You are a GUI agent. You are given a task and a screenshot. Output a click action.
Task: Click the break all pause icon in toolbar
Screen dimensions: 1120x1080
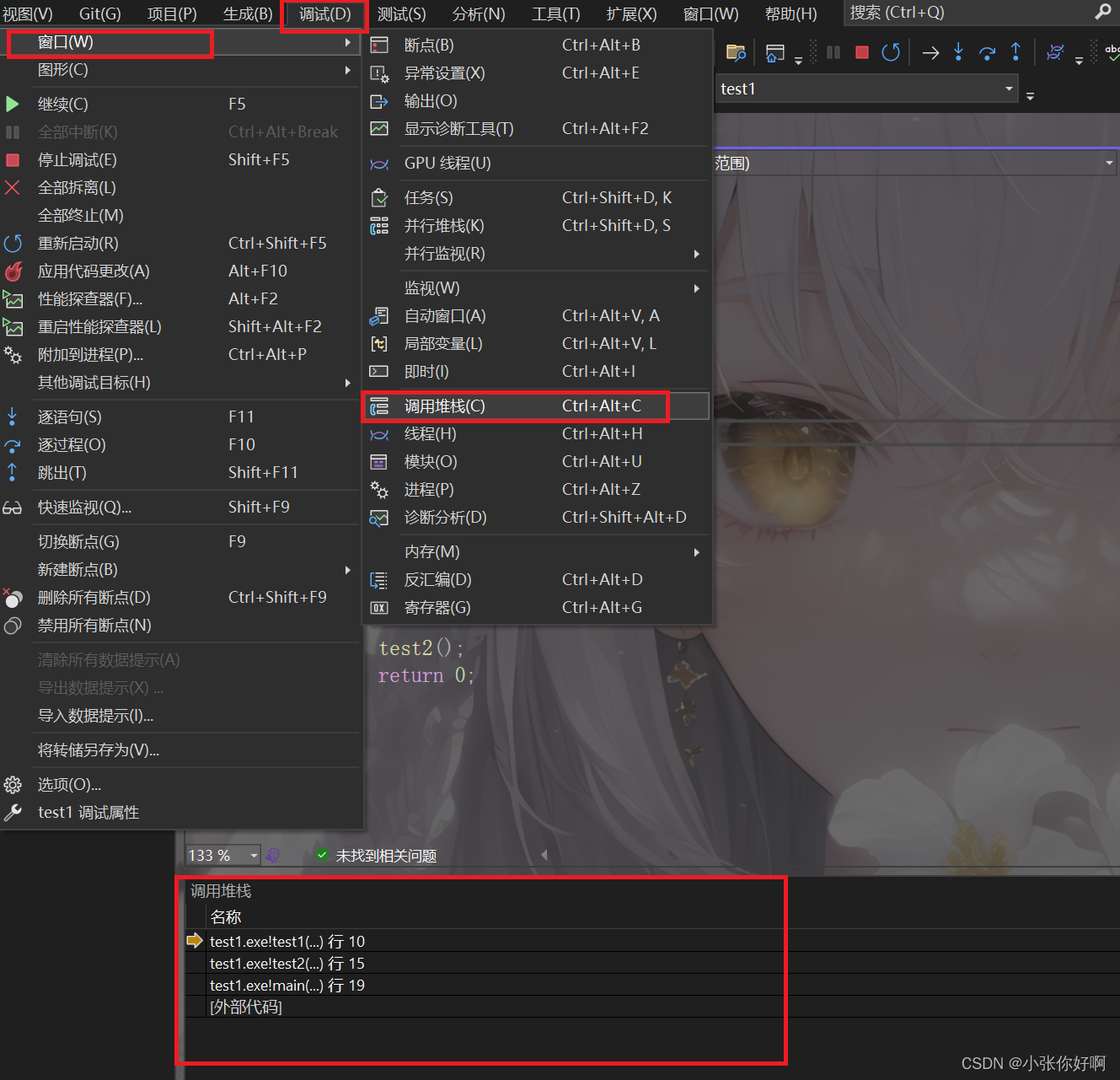[833, 52]
